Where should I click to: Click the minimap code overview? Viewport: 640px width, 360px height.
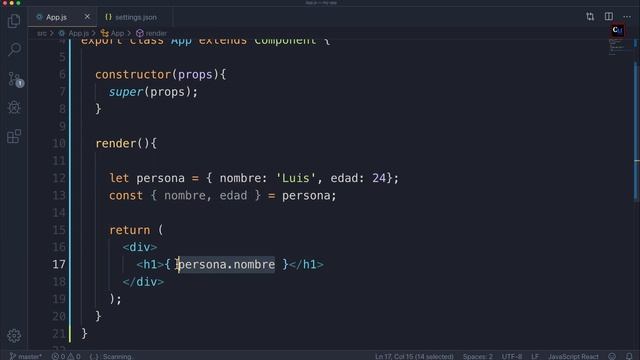[x=616, y=47]
